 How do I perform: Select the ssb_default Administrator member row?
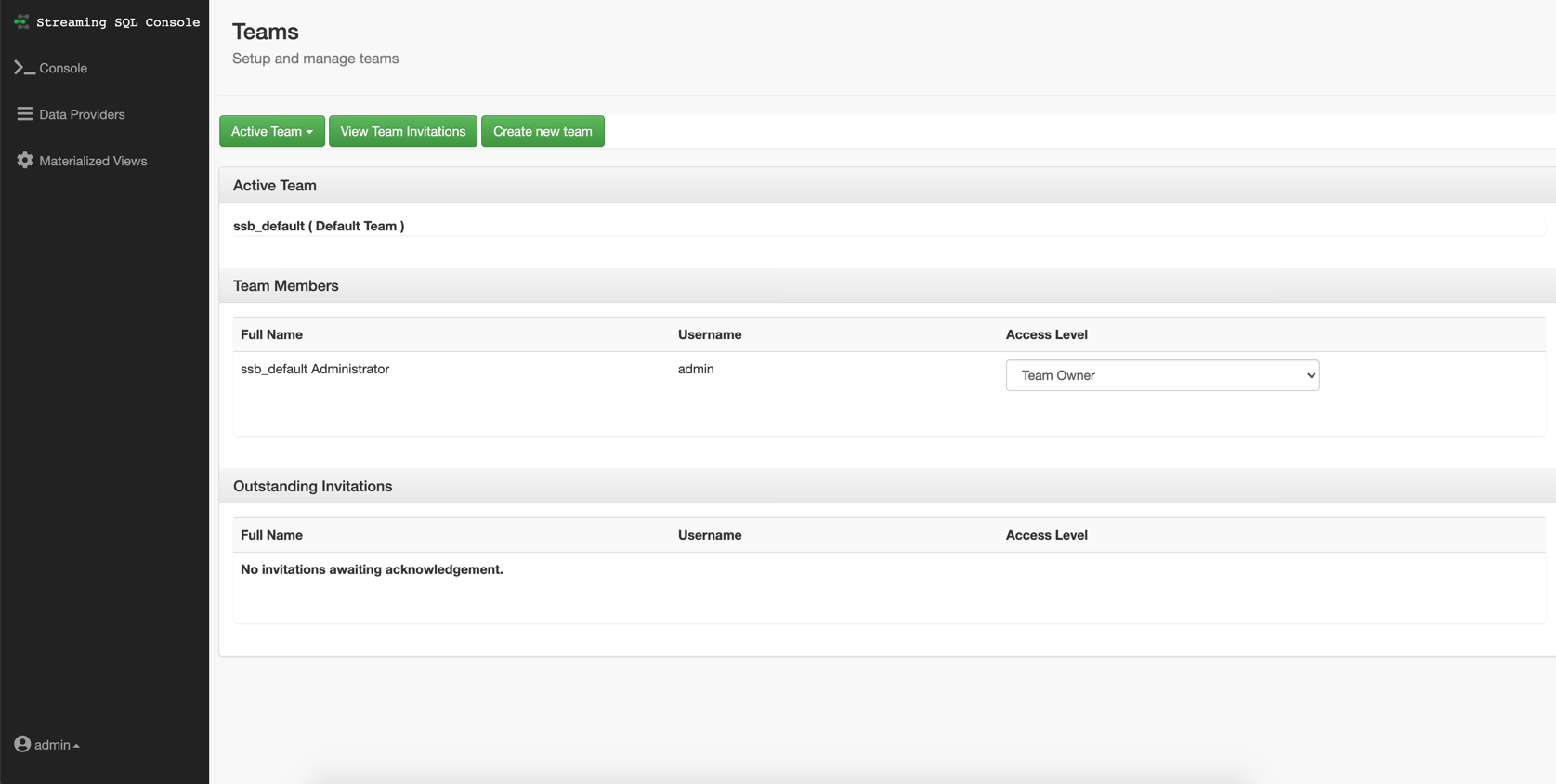[x=315, y=369]
